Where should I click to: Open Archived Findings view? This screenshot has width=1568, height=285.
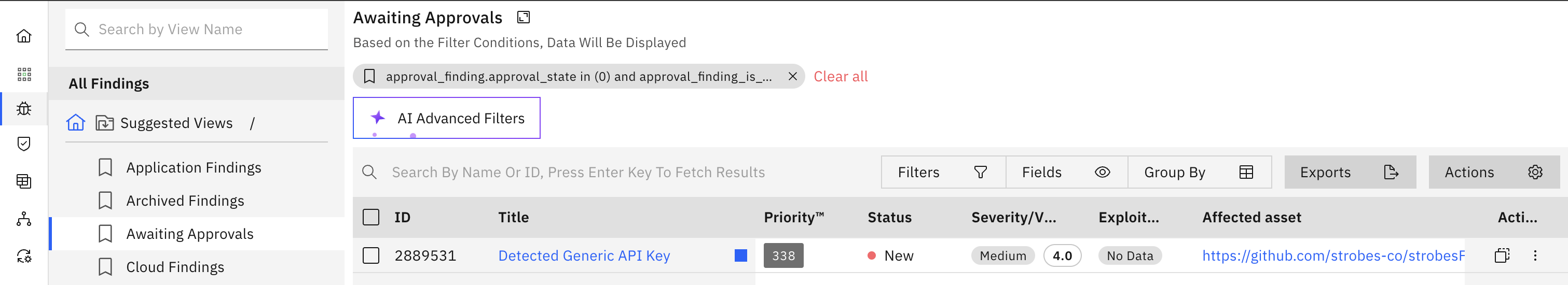coord(184,201)
